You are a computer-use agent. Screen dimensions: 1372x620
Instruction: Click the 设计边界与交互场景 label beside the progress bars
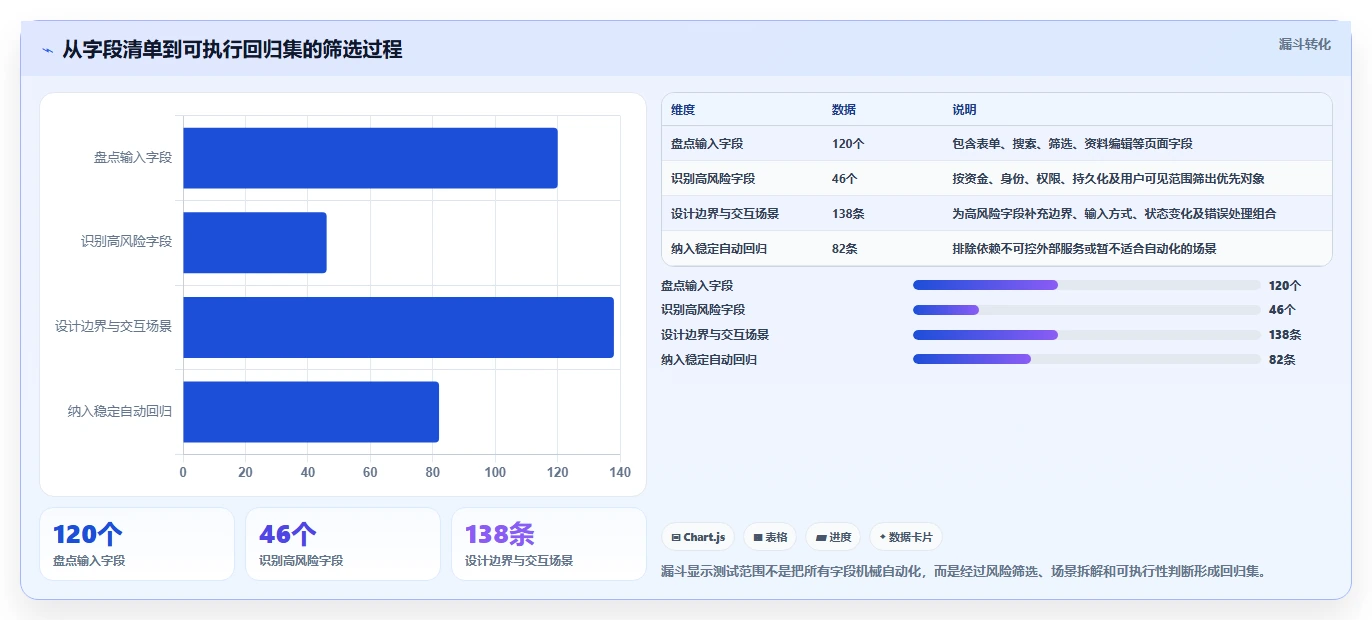click(715, 335)
